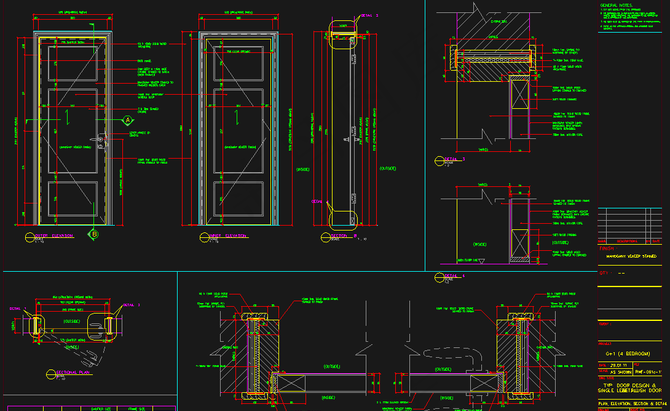The height and width of the screenshot is (411, 670).
Task: Click the "FINISH :" label in title block
Action: 608,248
